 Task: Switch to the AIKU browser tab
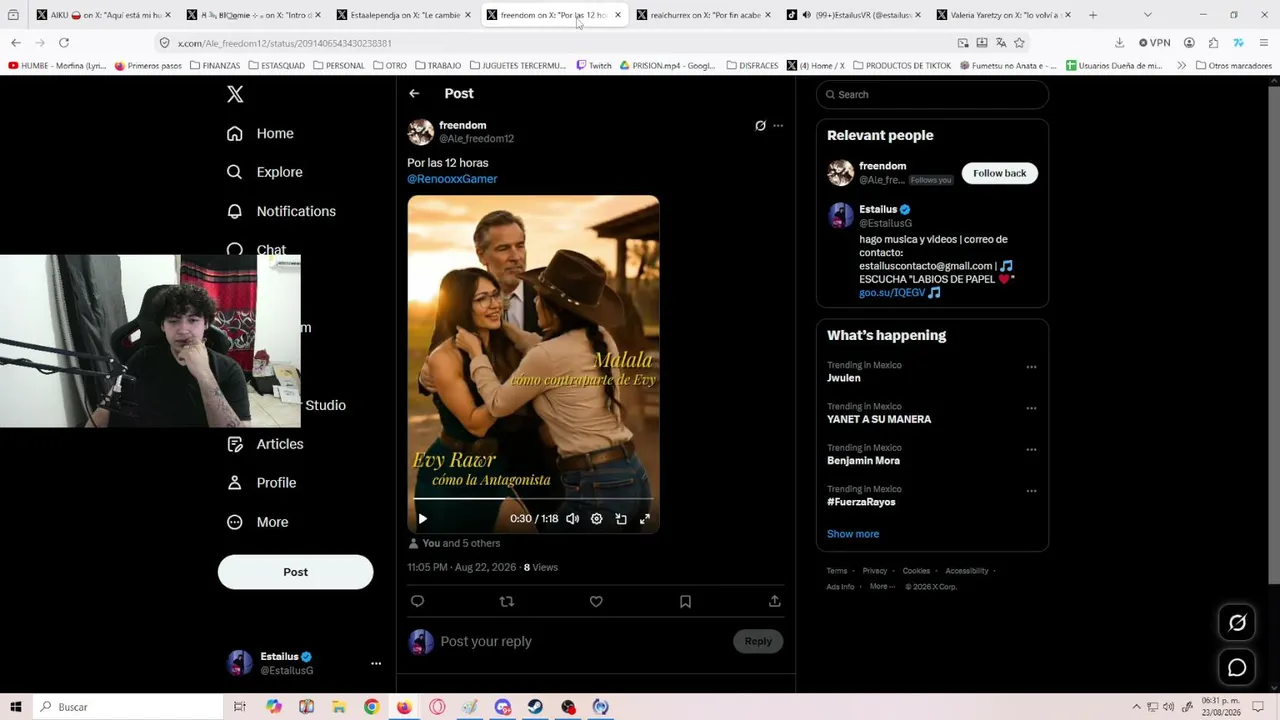tap(104, 15)
